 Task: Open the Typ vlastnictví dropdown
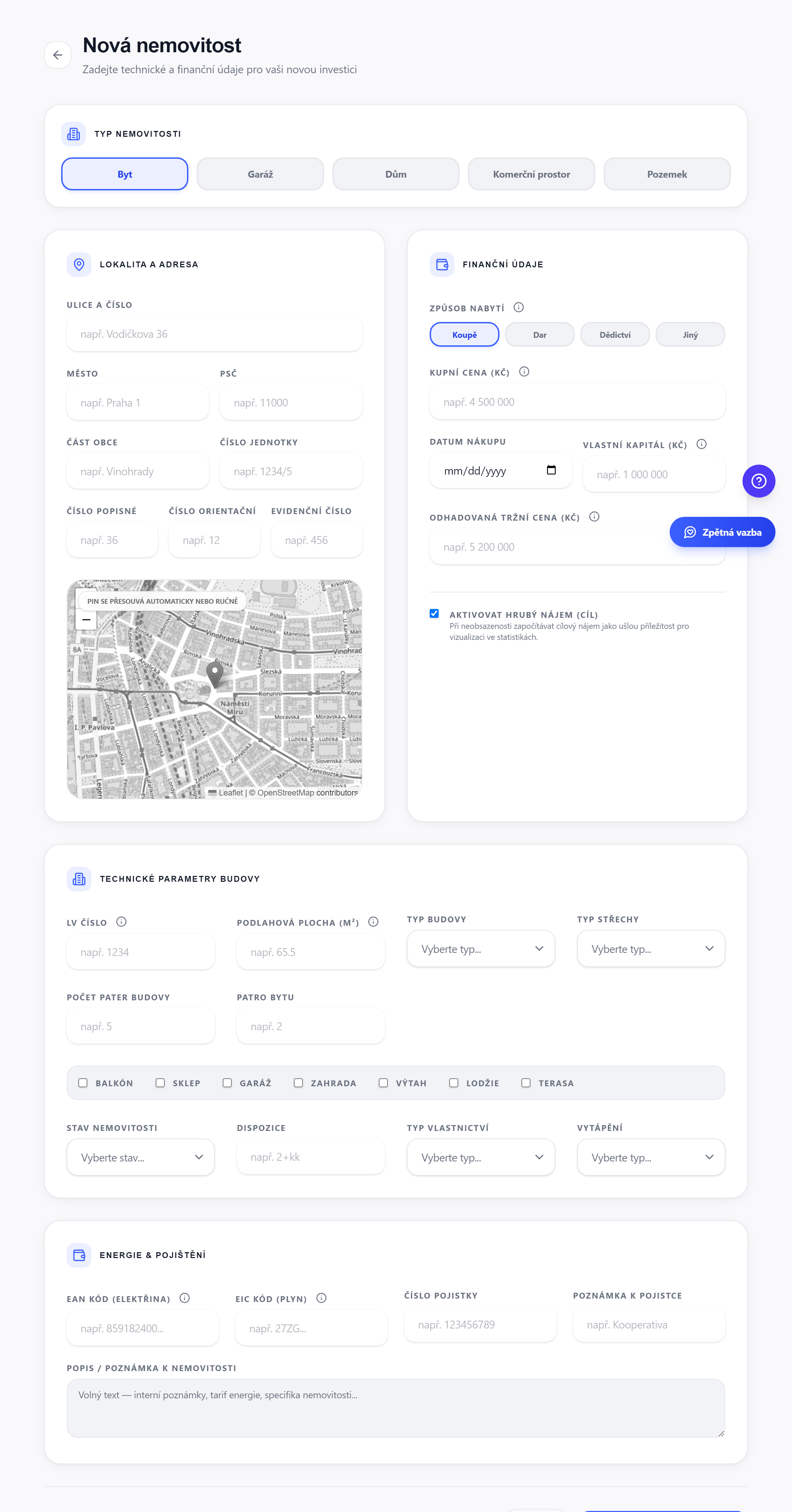(x=481, y=1157)
